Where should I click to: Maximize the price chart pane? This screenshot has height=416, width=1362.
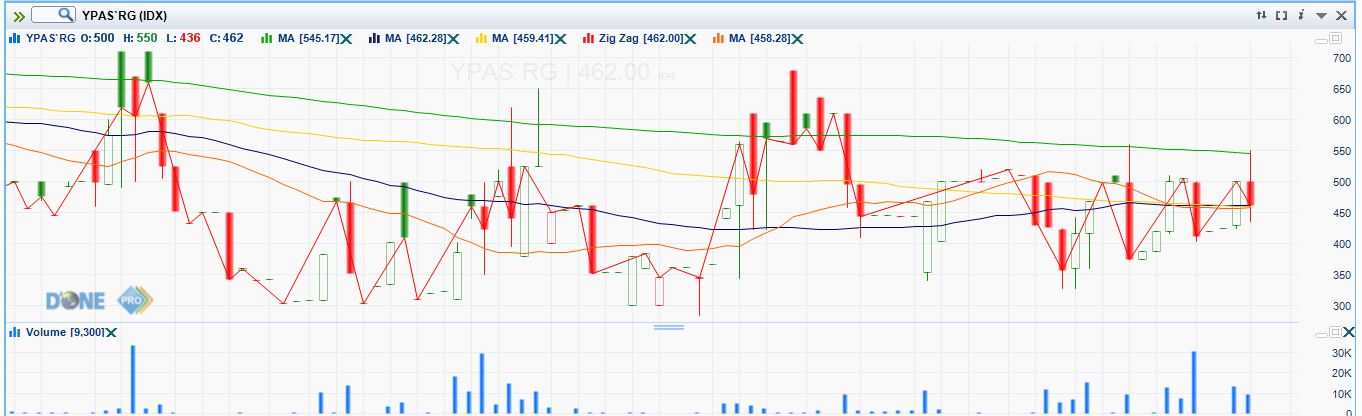click(x=1335, y=38)
